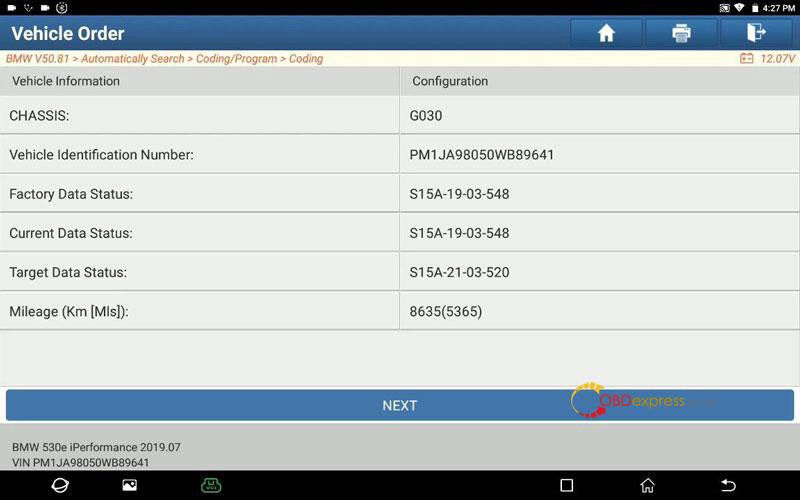Click the 12.07V voltage reading
The image size is (800, 500).
777,58
